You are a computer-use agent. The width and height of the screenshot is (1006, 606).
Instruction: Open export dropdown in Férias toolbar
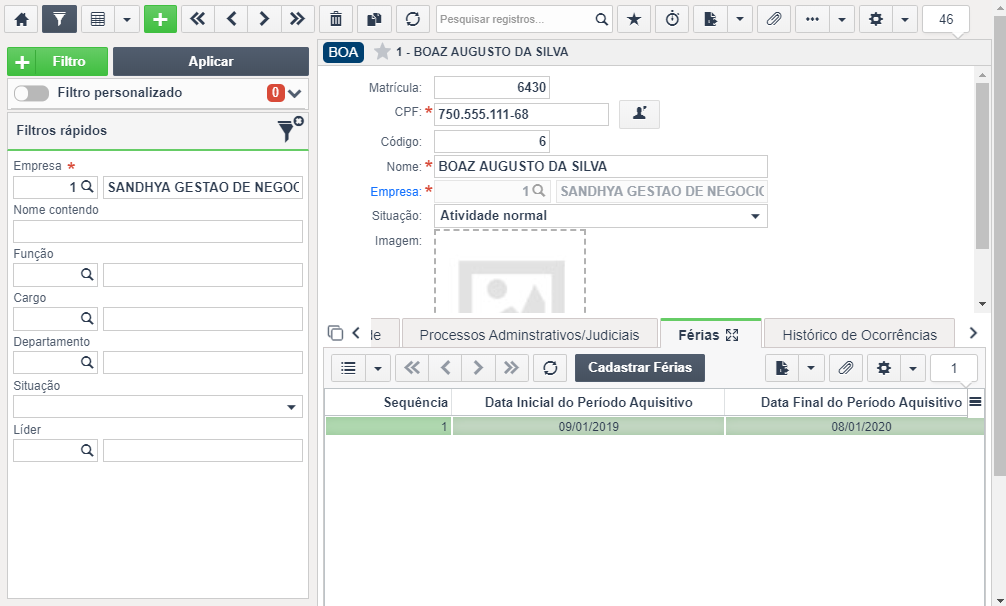[811, 368]
